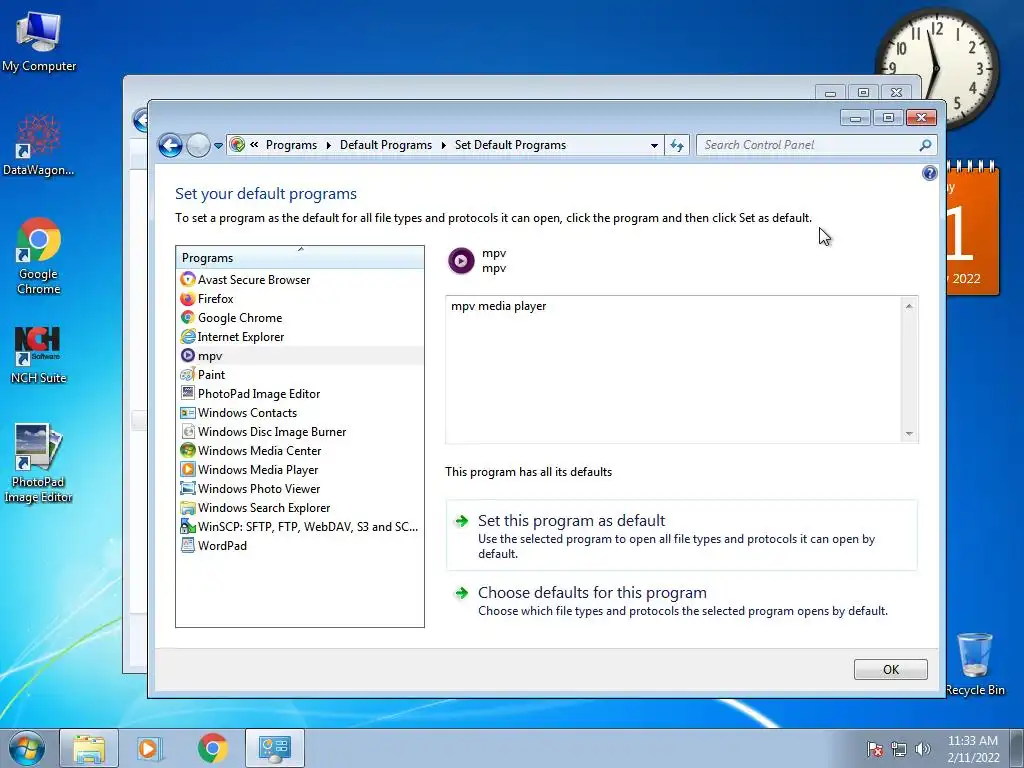Click the Control Panel taskbar button
The width and height of the screenshot is (1024, 768).
click(x=274, y=748)
